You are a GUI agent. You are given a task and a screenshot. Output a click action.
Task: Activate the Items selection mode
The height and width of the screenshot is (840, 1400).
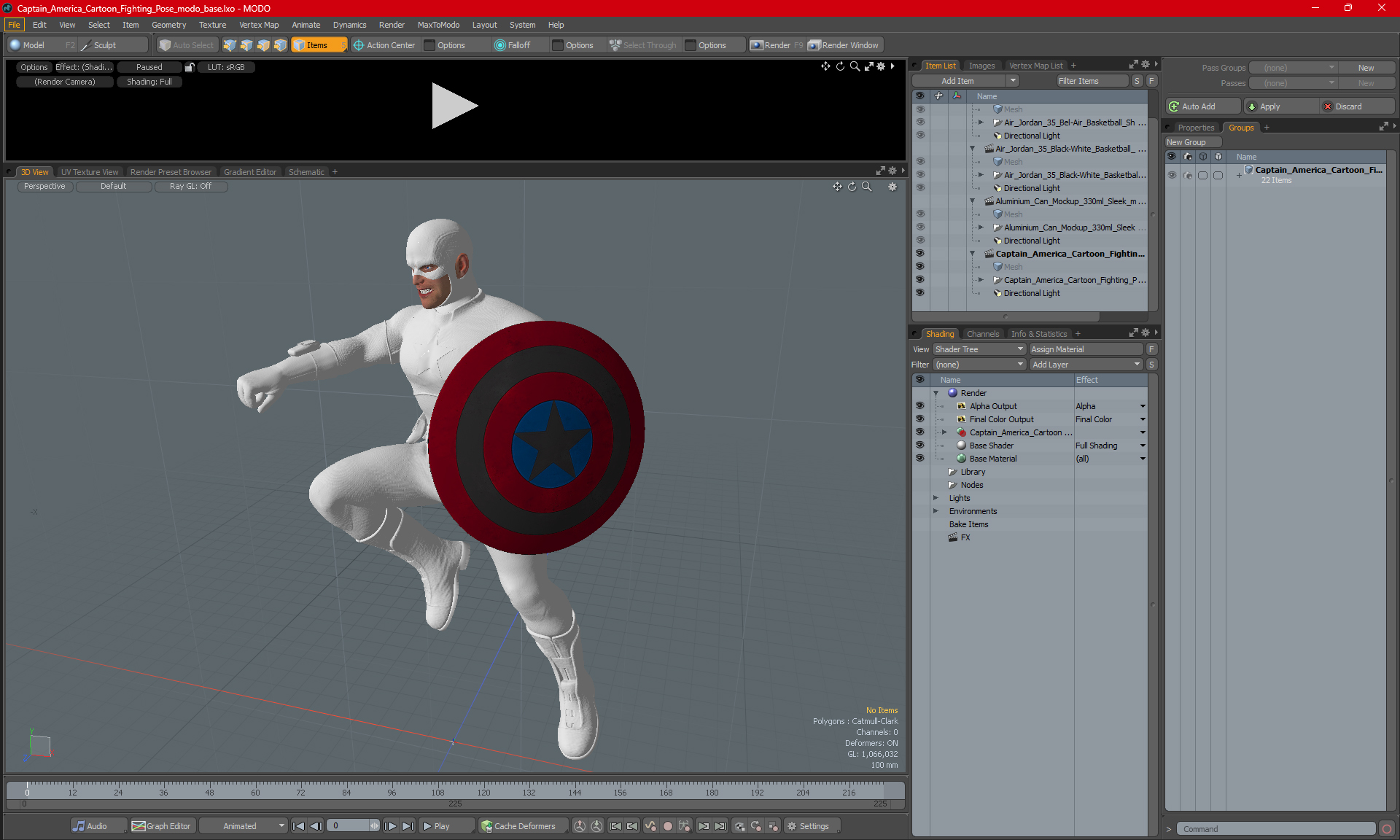click(x=319, y=45)
